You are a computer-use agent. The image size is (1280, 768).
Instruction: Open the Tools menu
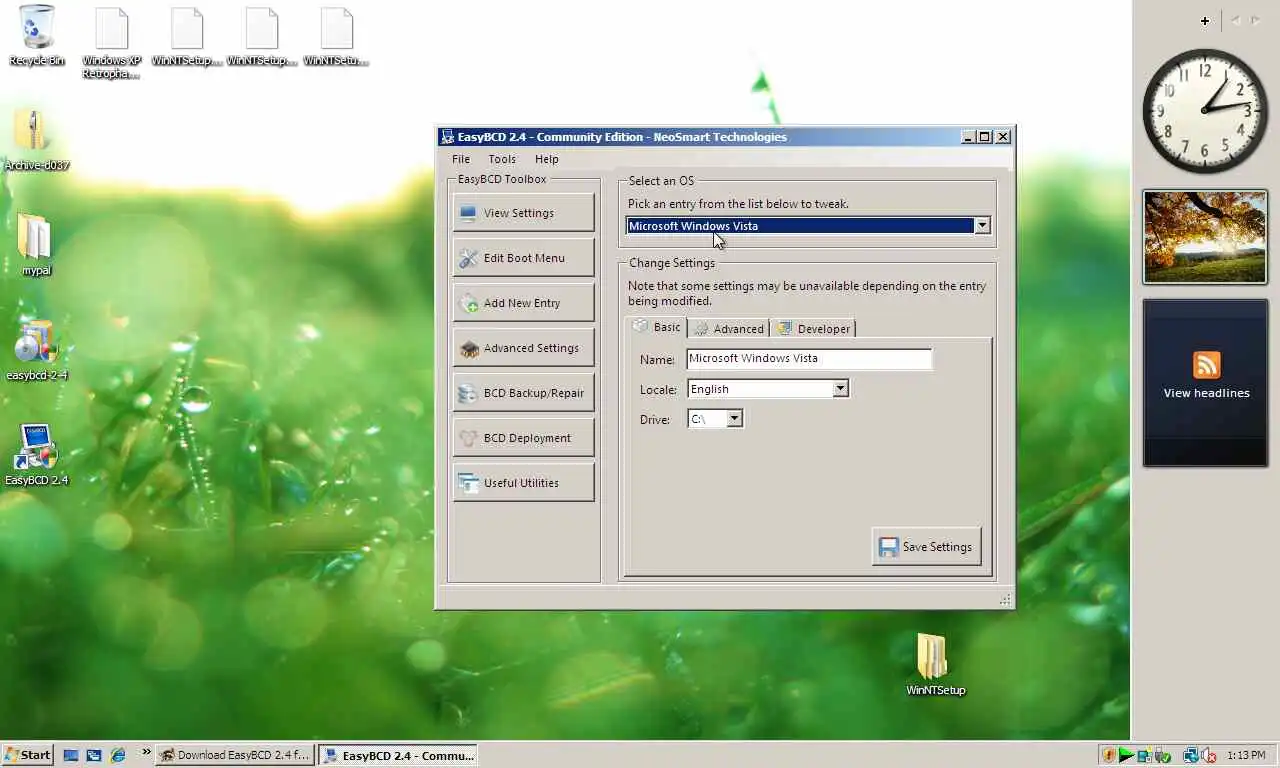[x=502, y=159]
